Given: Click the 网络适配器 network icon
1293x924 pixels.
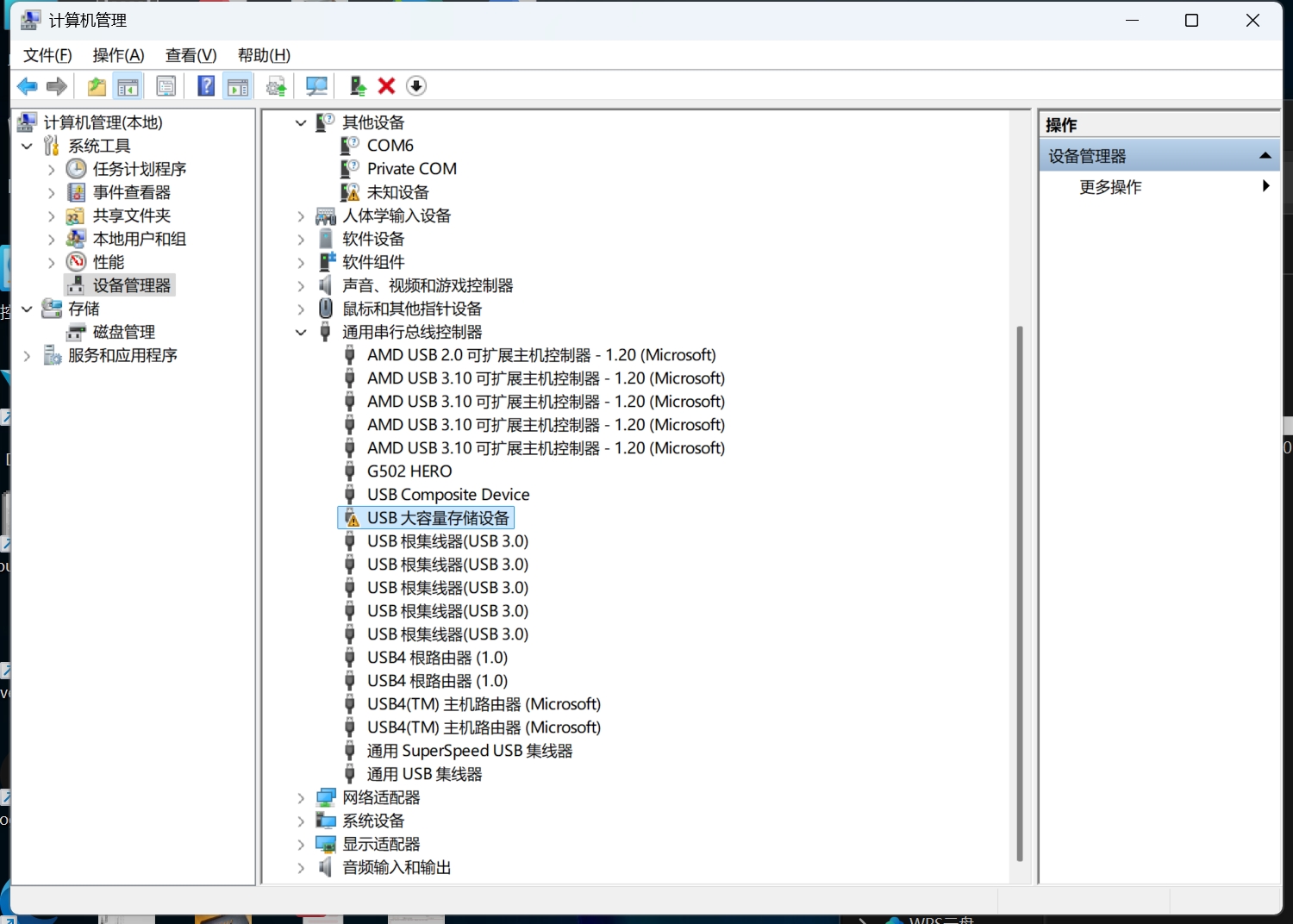Looking at the screenshot, I should pyautogui.click(x=326, y=797).
